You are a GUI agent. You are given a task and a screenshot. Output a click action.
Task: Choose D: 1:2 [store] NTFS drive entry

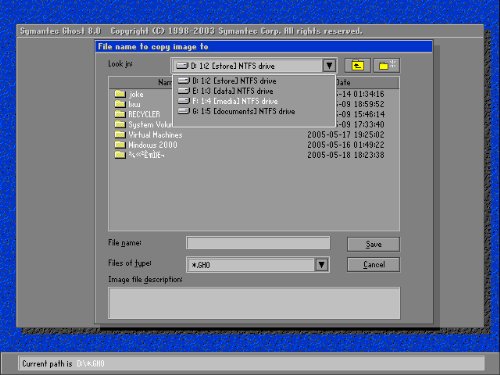253,81
